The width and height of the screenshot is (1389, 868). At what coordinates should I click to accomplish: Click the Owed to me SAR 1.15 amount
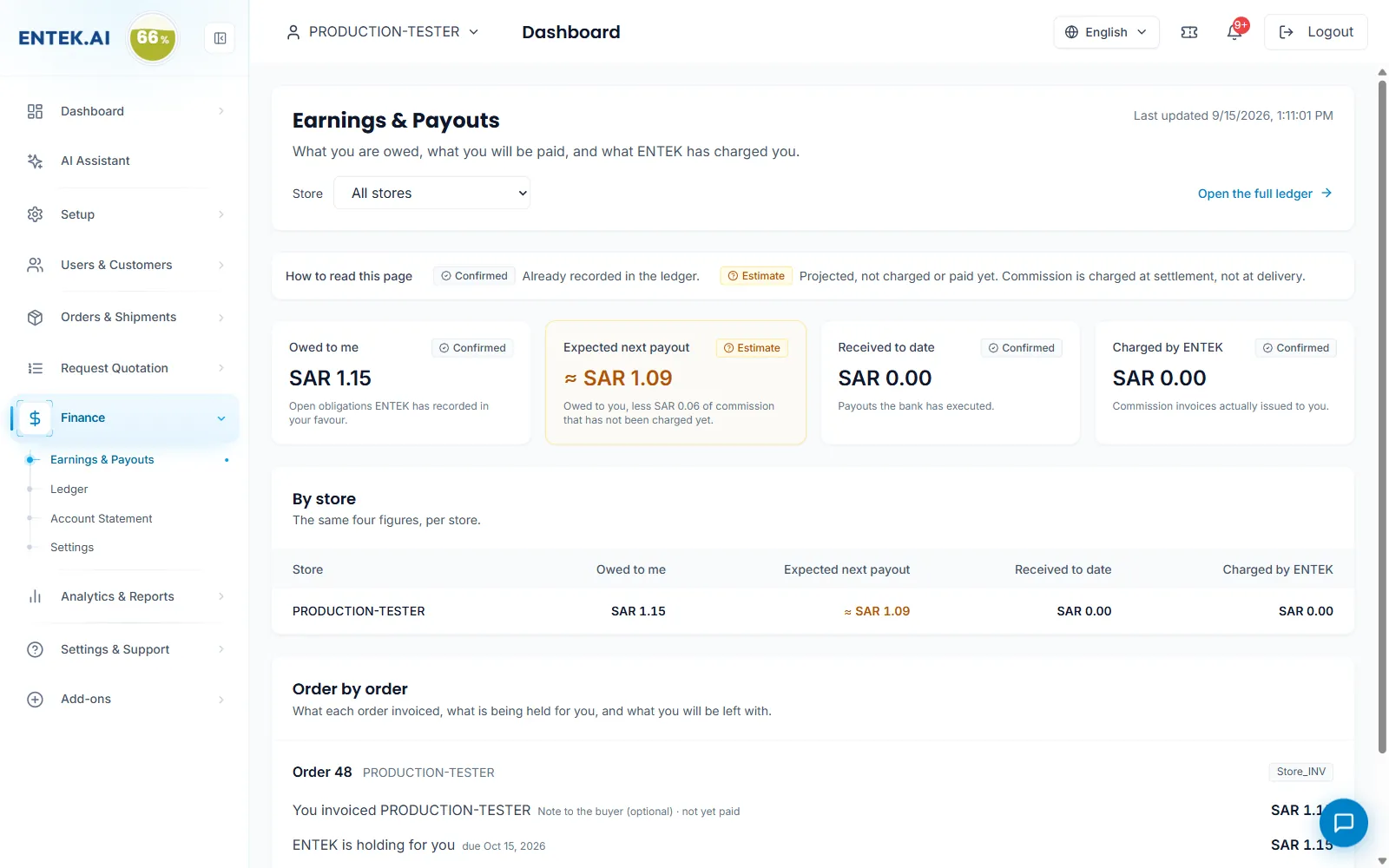330,378
